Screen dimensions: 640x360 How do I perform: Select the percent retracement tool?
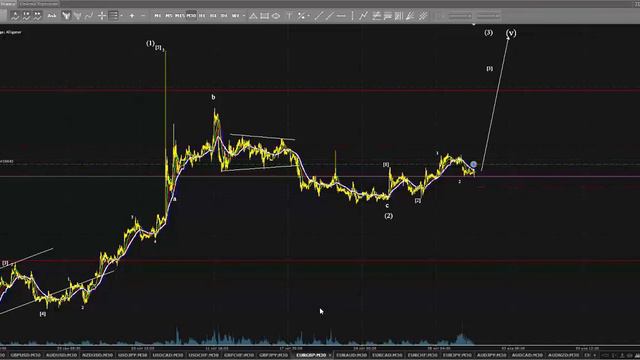[301, 16]
